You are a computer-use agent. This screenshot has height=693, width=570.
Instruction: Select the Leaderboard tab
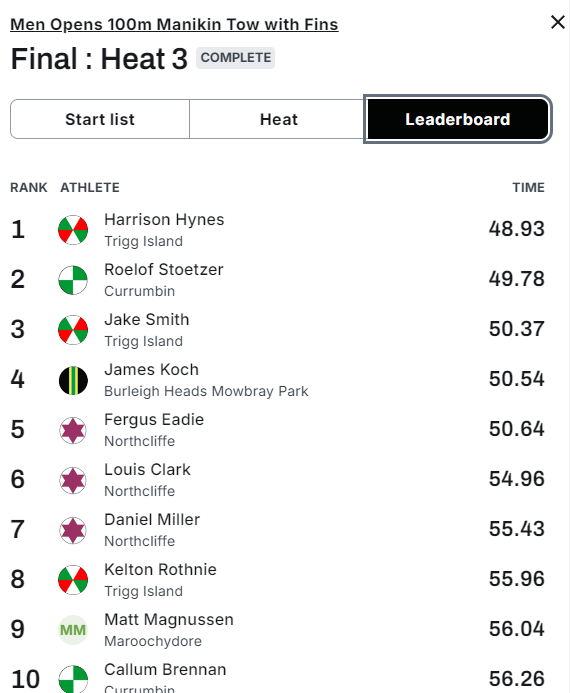(x=458, y=119)
